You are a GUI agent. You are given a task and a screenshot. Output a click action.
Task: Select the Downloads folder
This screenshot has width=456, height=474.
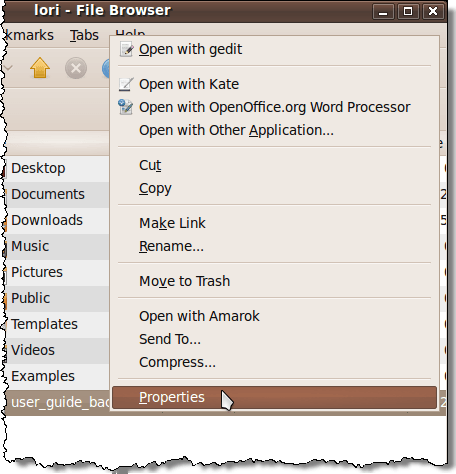tap(57, 220)
